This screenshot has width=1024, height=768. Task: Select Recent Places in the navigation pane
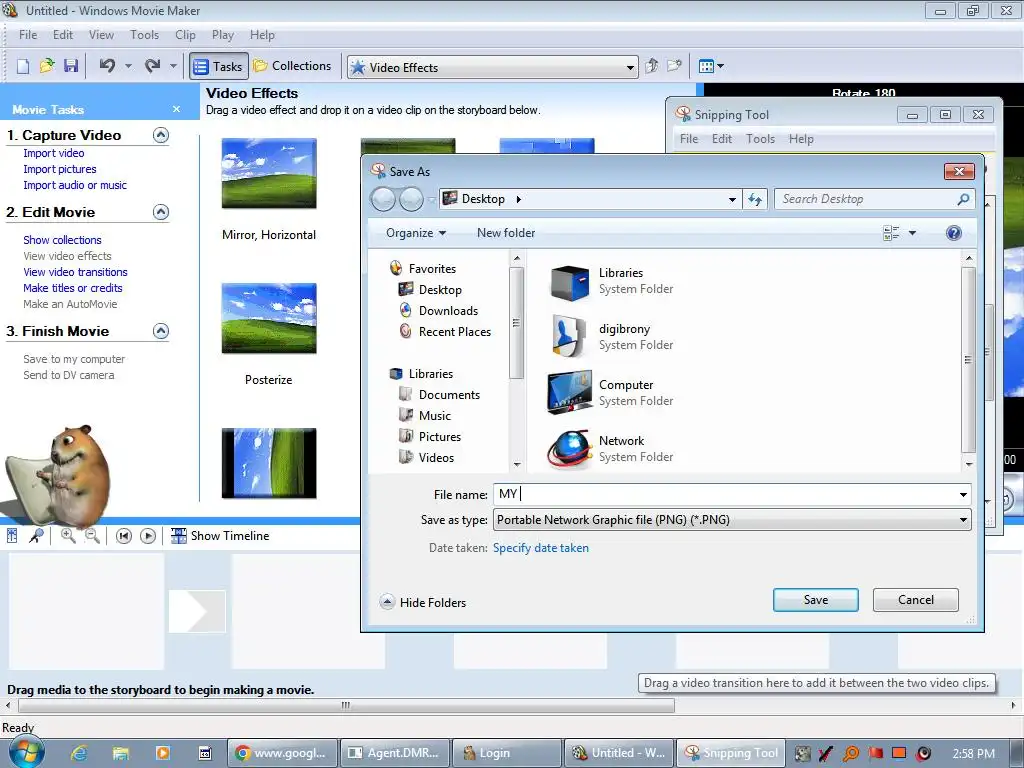click(445, 332)
